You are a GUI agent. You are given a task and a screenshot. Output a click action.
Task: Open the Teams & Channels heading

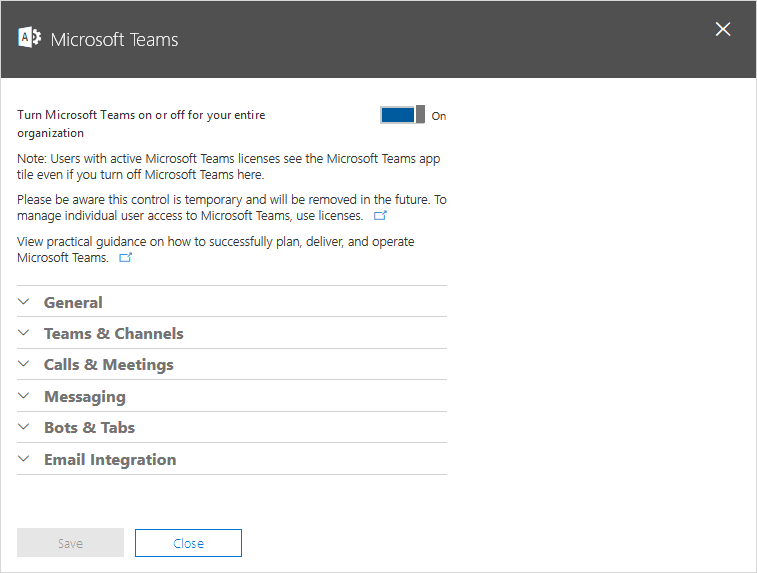(x=114, y=334)
